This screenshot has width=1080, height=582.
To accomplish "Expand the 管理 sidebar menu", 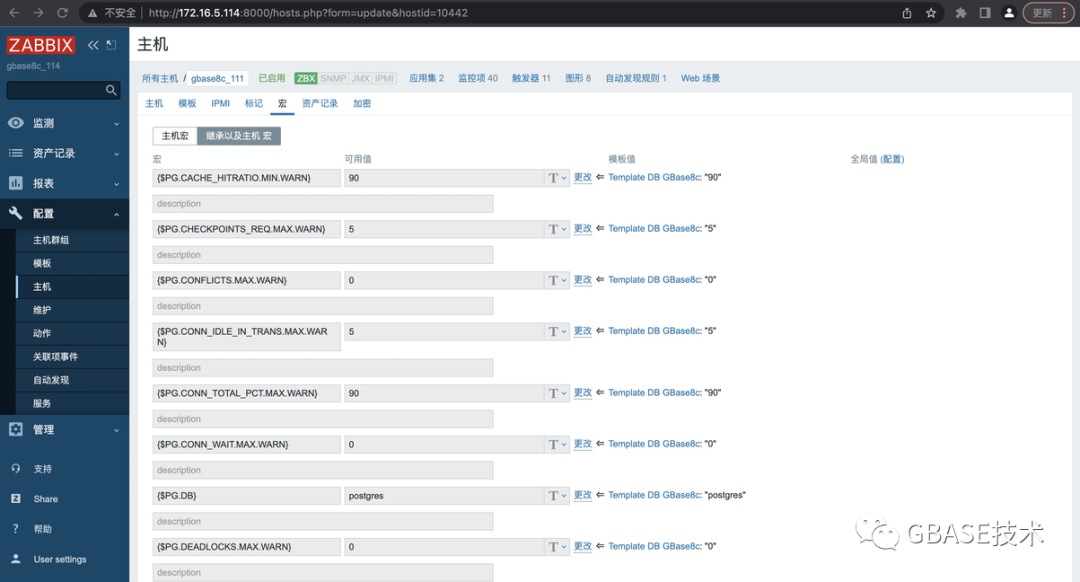I will (65, 430).
